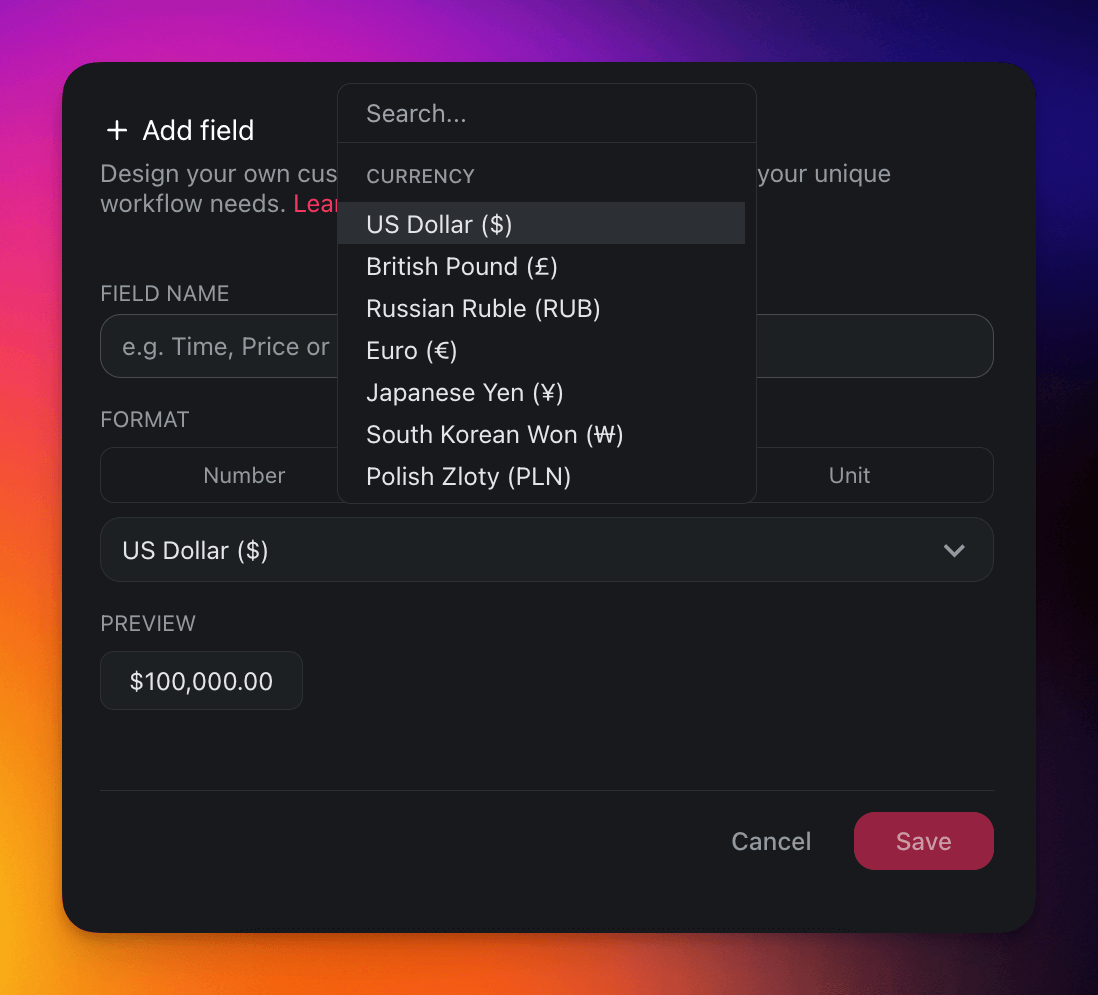Choose Japanese Yen (¥) currency
1098x995 pixels.
point(465,393)
